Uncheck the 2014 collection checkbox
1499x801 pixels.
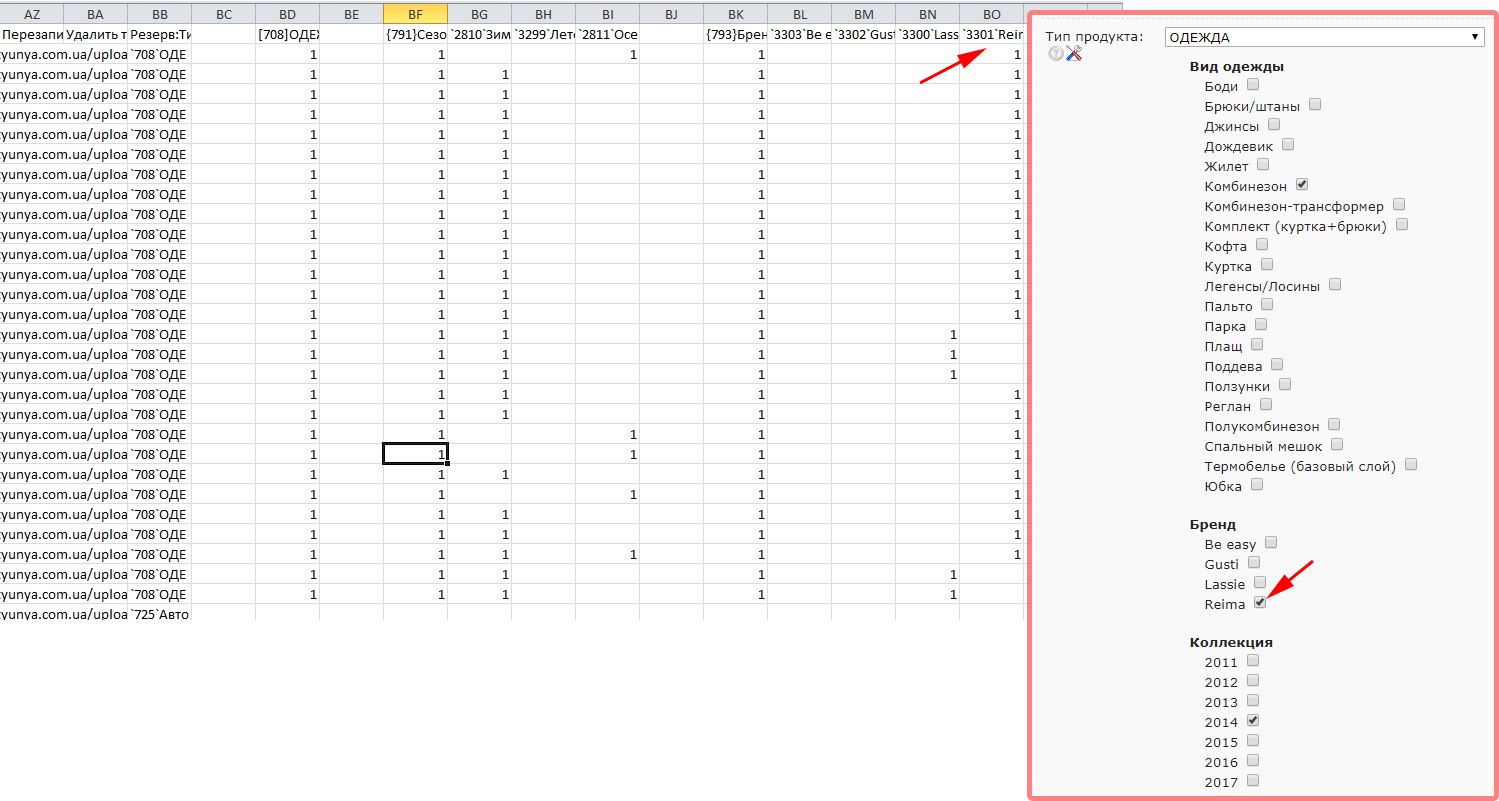1253,721
